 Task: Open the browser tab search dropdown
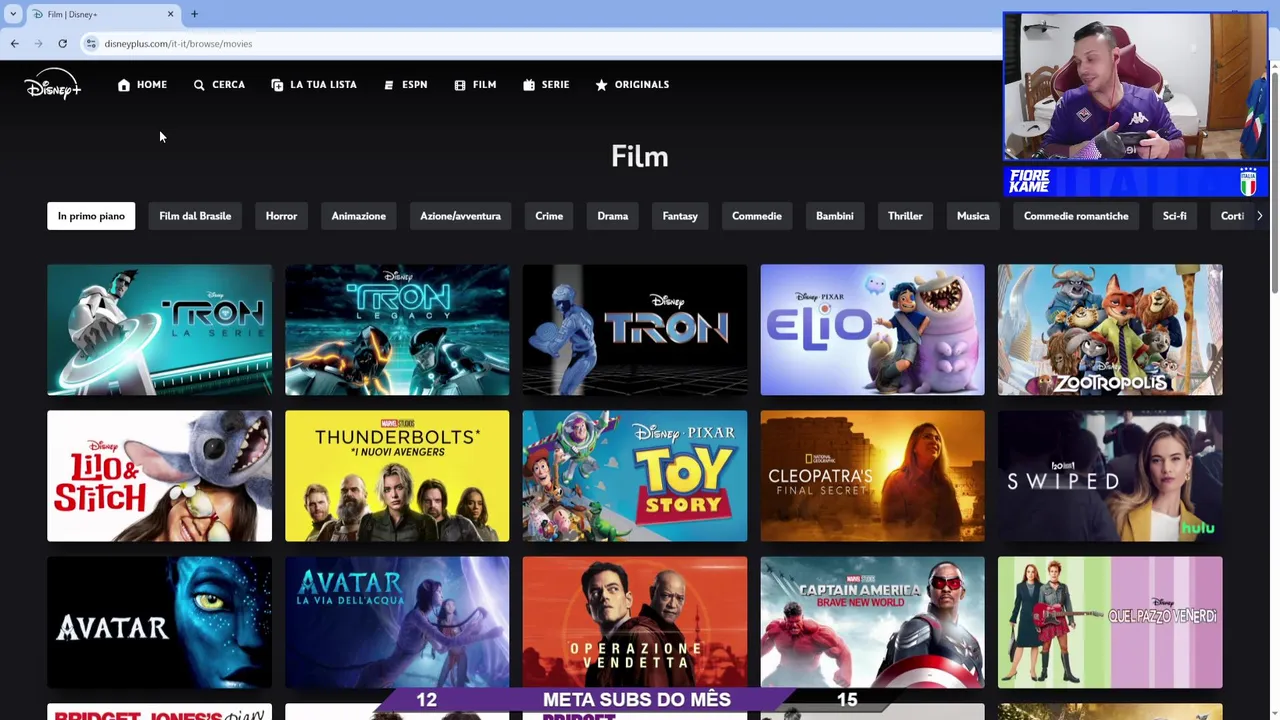point(13,14)
